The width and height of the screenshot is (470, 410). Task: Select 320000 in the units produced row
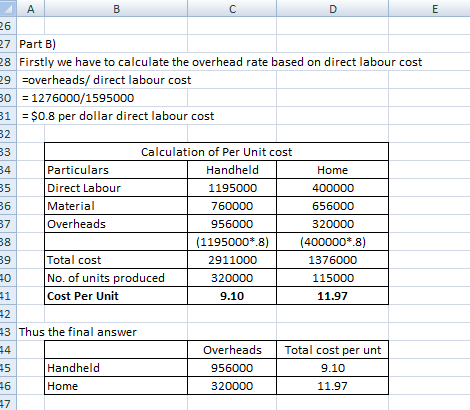(x=232, y=278)
